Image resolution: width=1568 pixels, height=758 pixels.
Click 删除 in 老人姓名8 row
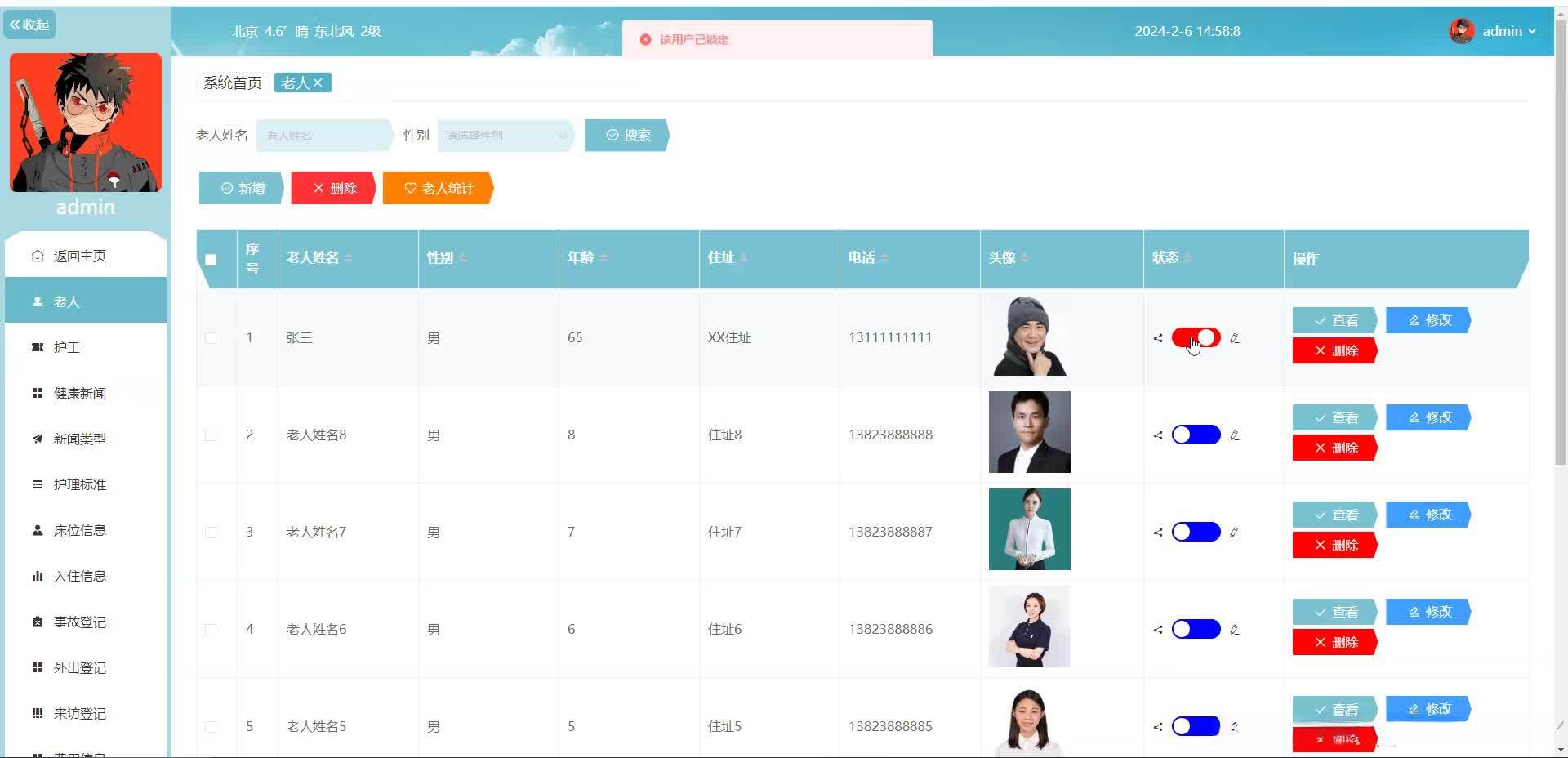(1335, 448)
